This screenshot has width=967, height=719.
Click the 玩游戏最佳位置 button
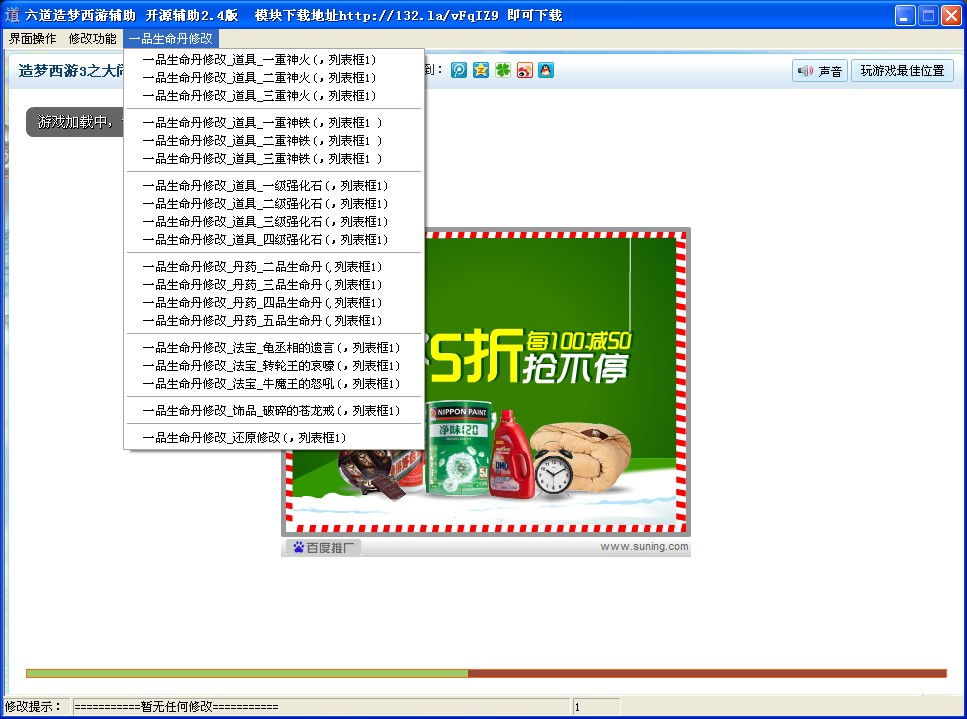click(x=902, y=71)
